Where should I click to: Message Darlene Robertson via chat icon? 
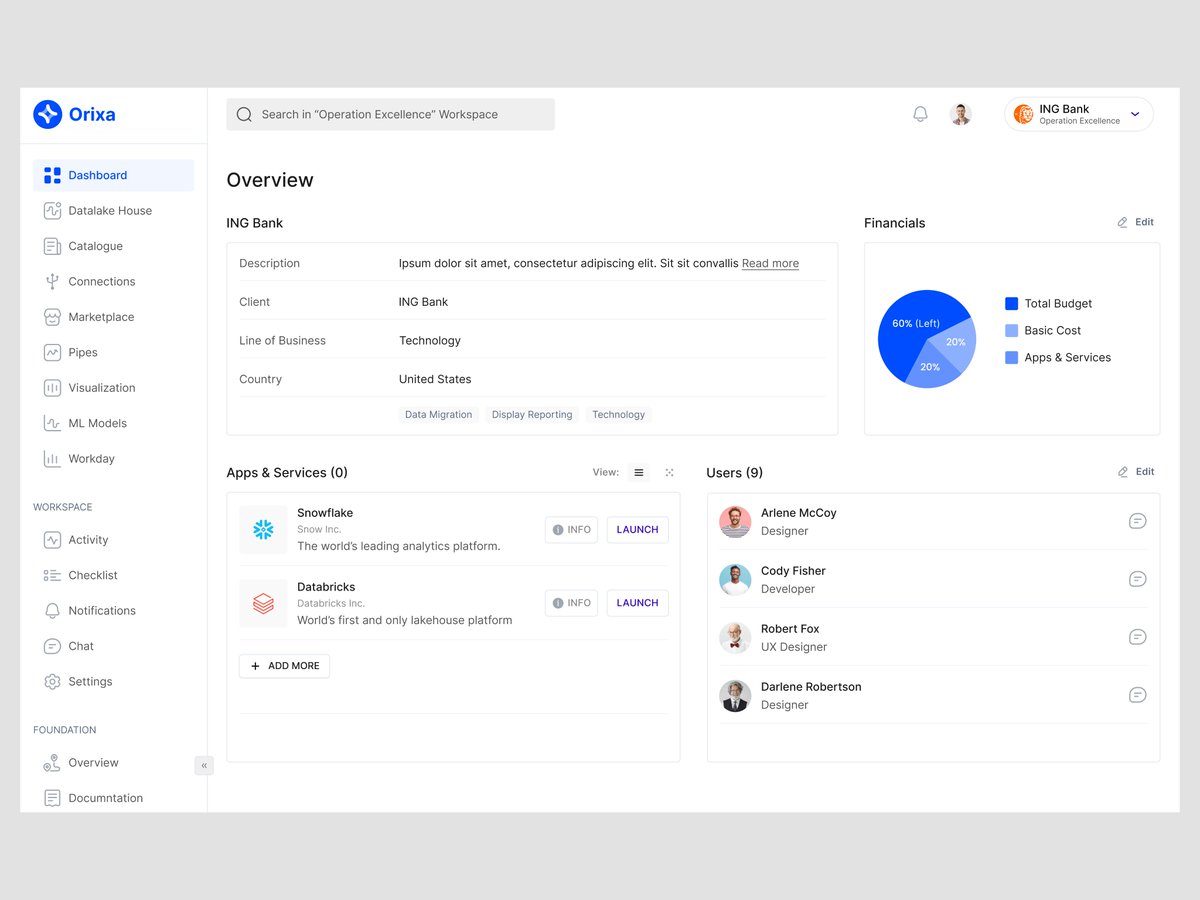(x=1137, y=695)
